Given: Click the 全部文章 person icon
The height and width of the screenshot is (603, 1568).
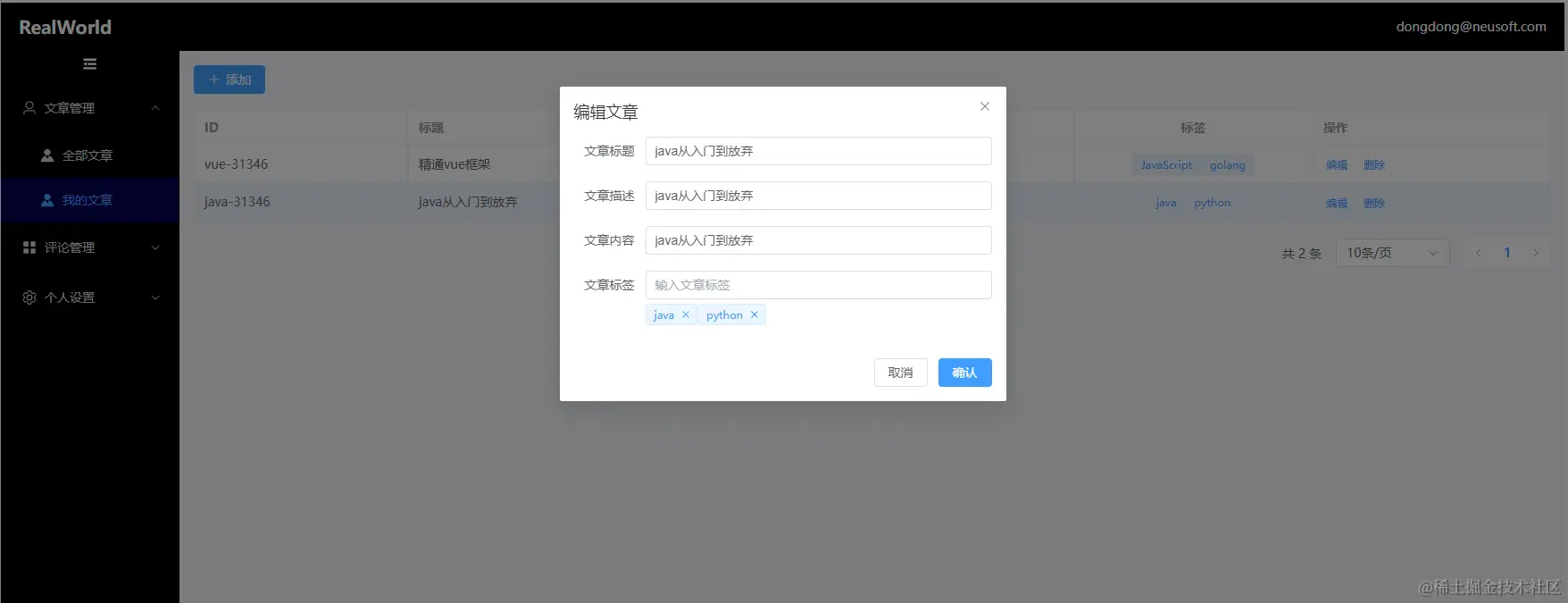Looking at the screenshot, I should (x=47, y=155).
